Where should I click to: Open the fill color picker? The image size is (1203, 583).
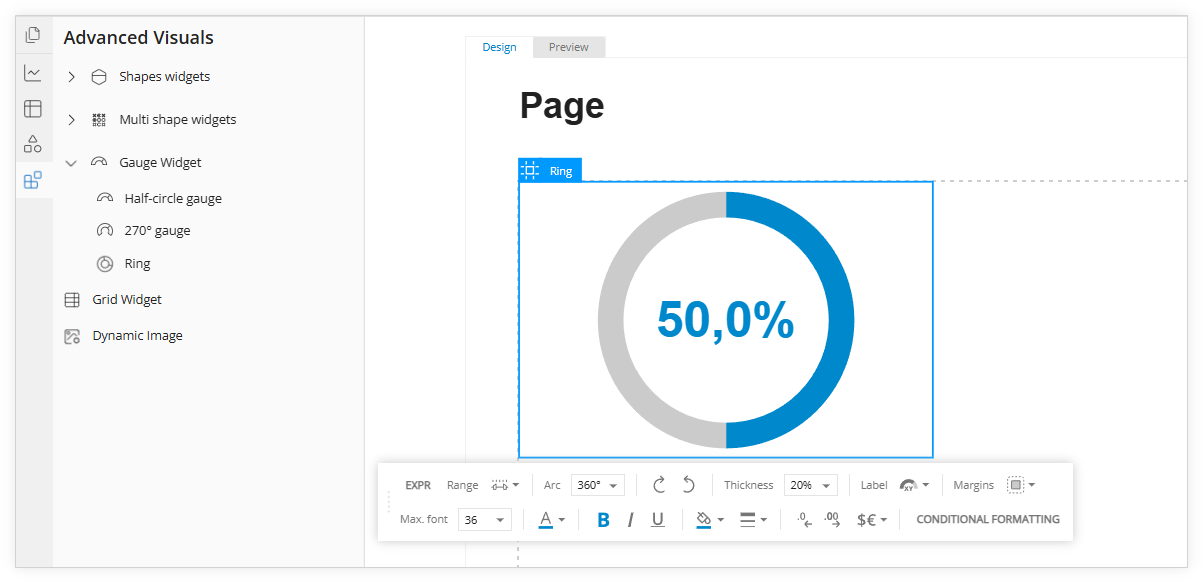coord(708,520)
